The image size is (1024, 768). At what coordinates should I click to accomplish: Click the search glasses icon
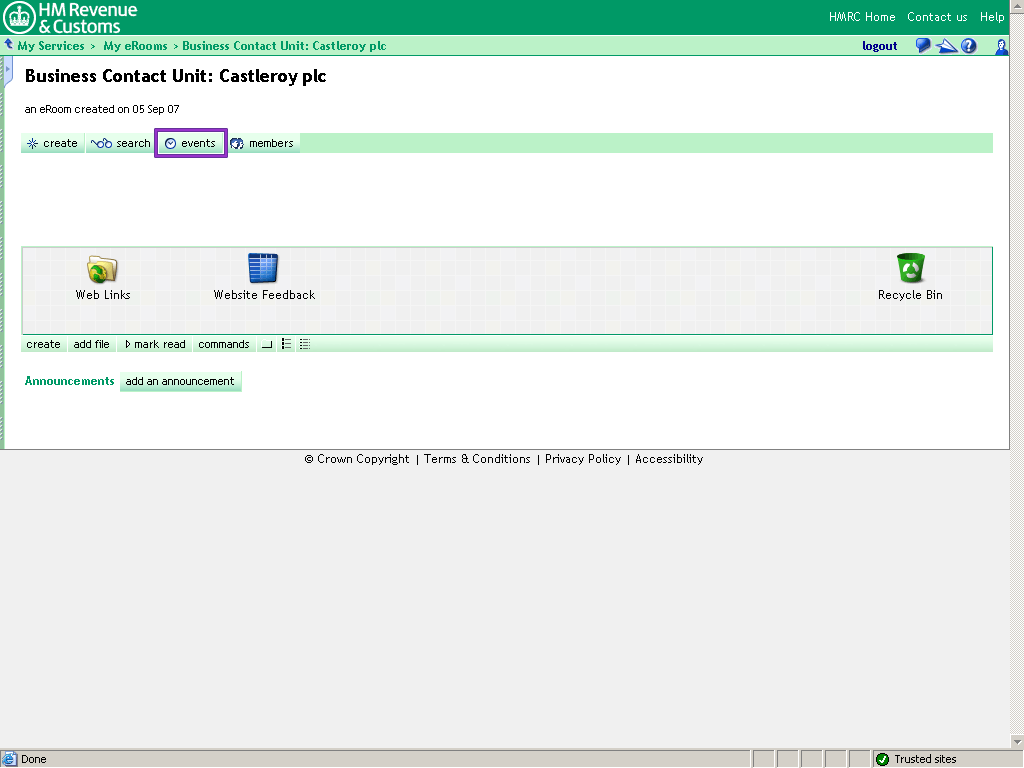(x=103, y=143)
